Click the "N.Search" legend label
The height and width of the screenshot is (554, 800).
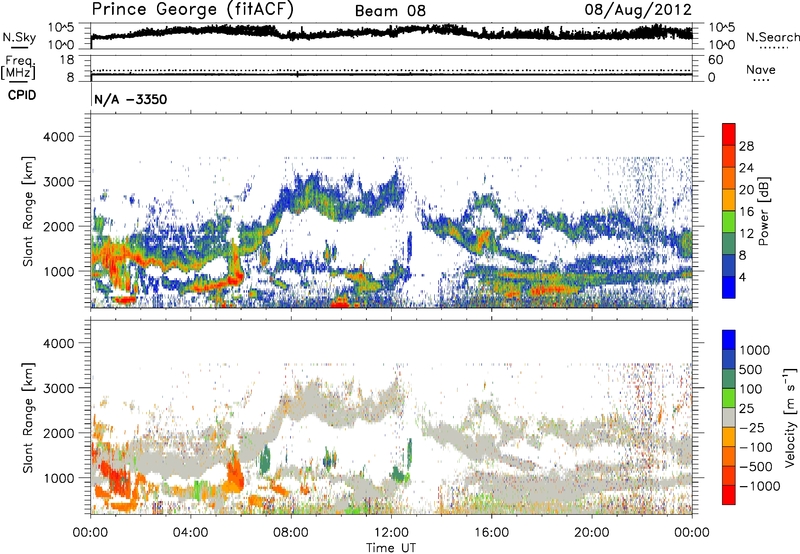click(772, 37)
